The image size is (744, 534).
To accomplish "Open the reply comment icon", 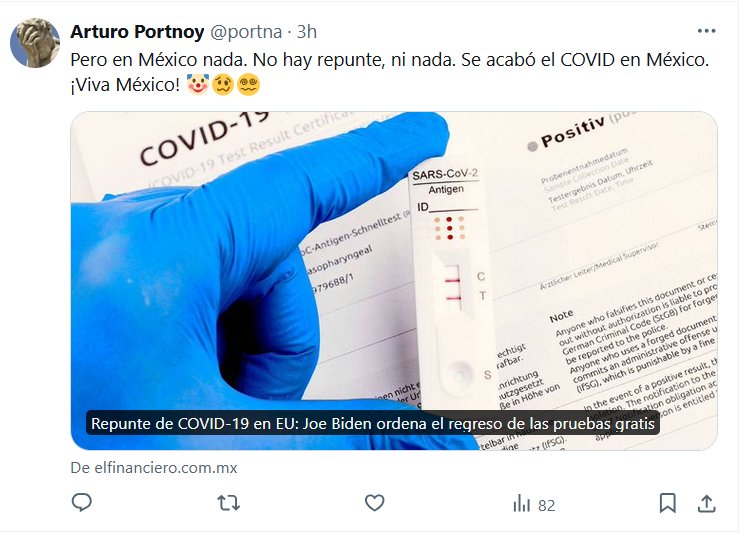I will [x=82, y=502].
